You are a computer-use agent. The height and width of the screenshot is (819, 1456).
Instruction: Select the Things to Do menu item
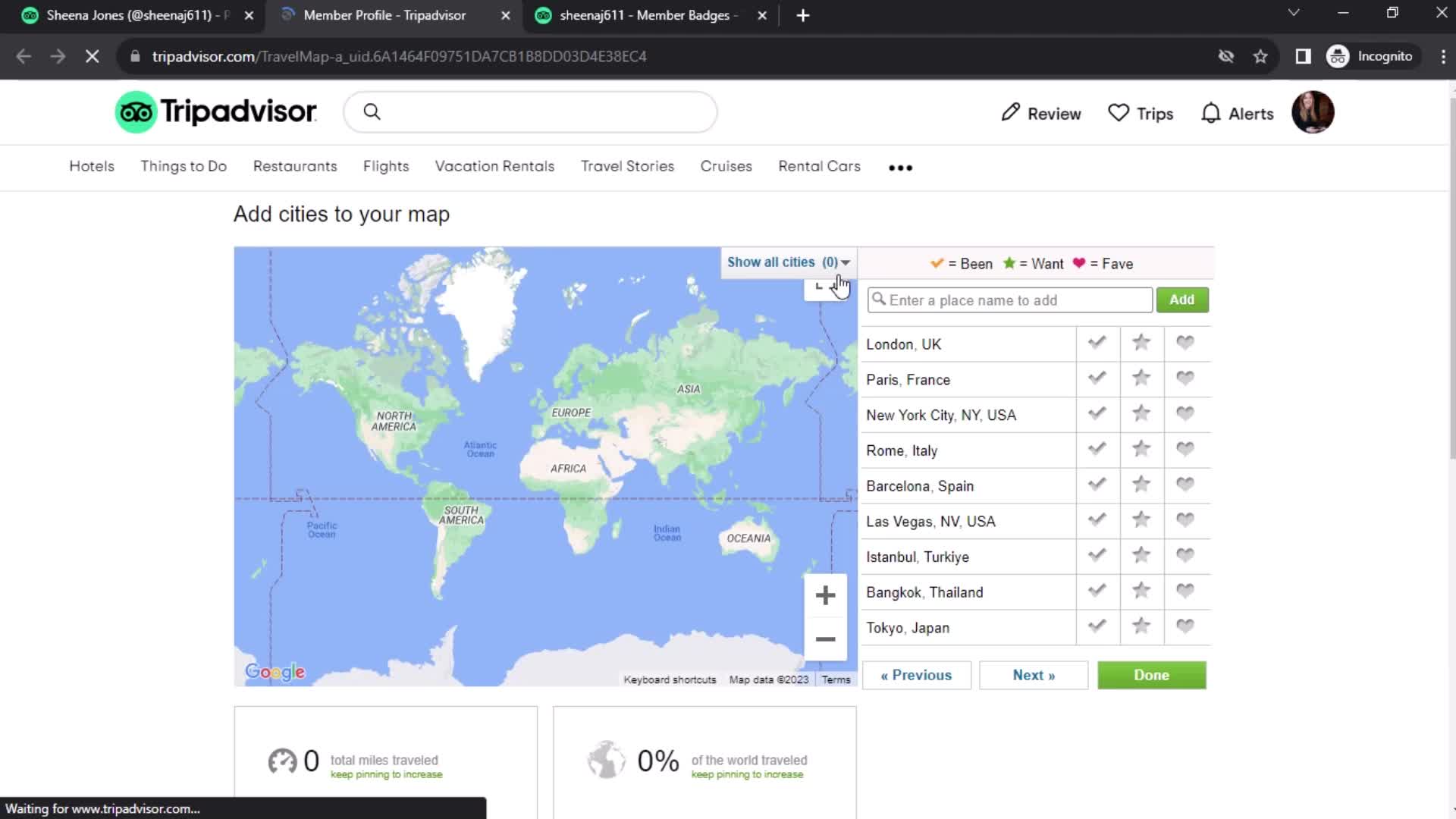[x=183, y=166]
